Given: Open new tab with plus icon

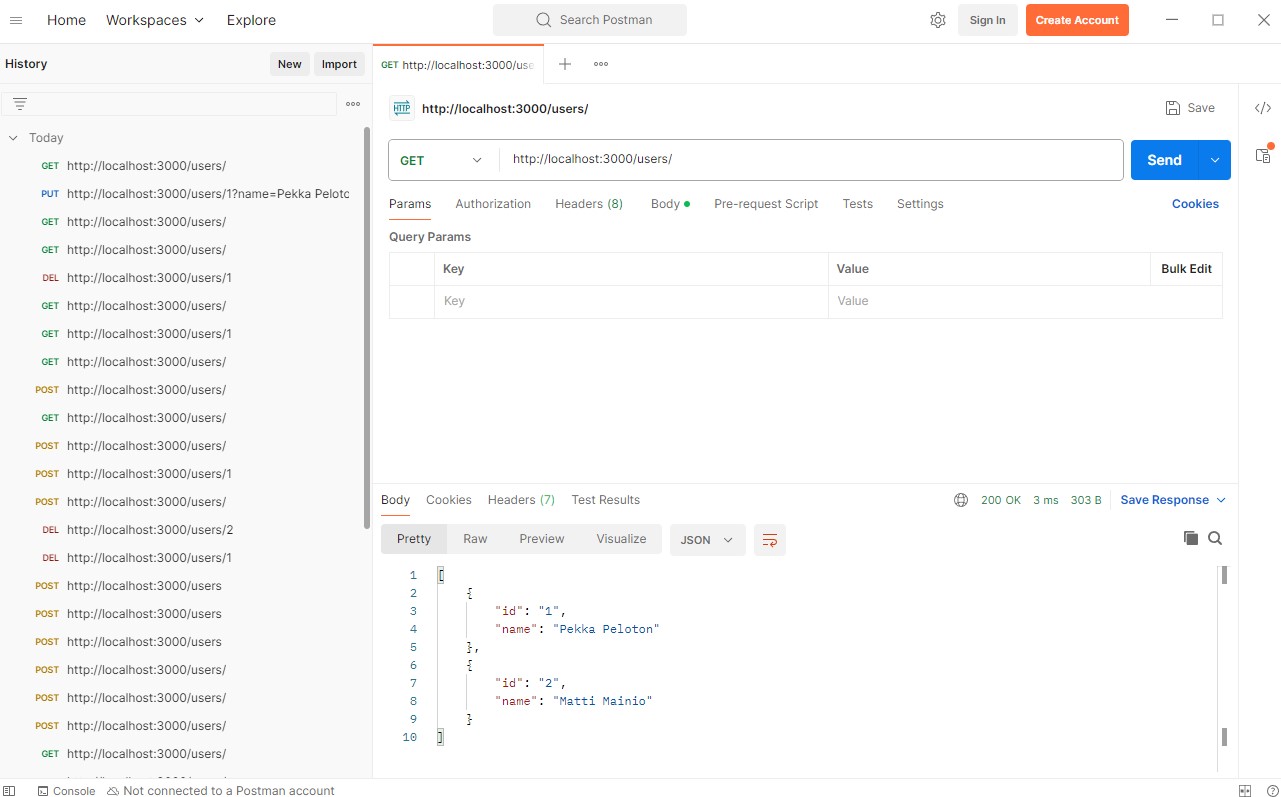Looking at the screenshot, I should pyautogui.click(x=565, y=64).
